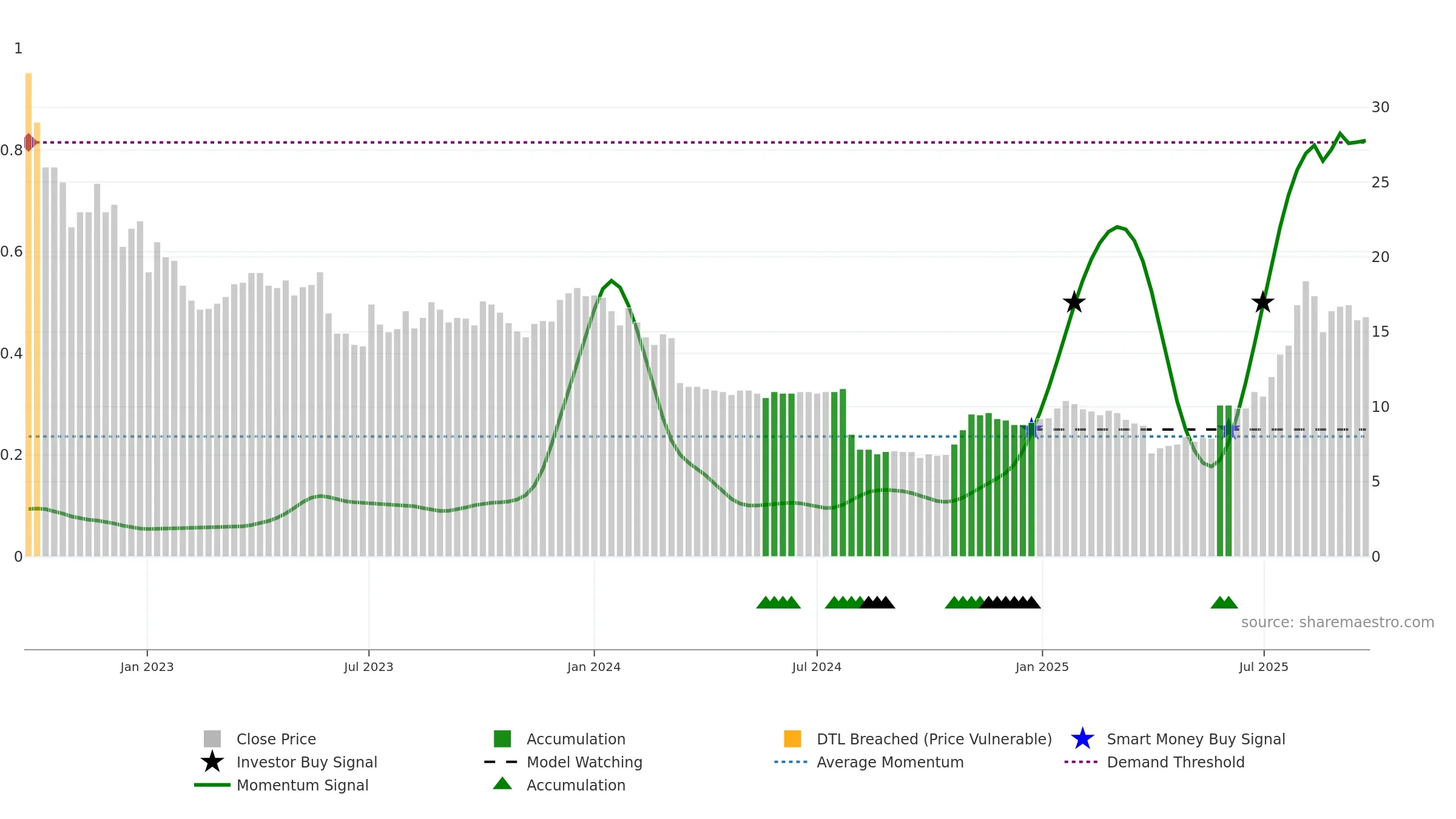Viewport: 1456px width, 819px height.
Task: Click the blue Smart Money Buy Signal star
Action: [x=1082, y=739]
